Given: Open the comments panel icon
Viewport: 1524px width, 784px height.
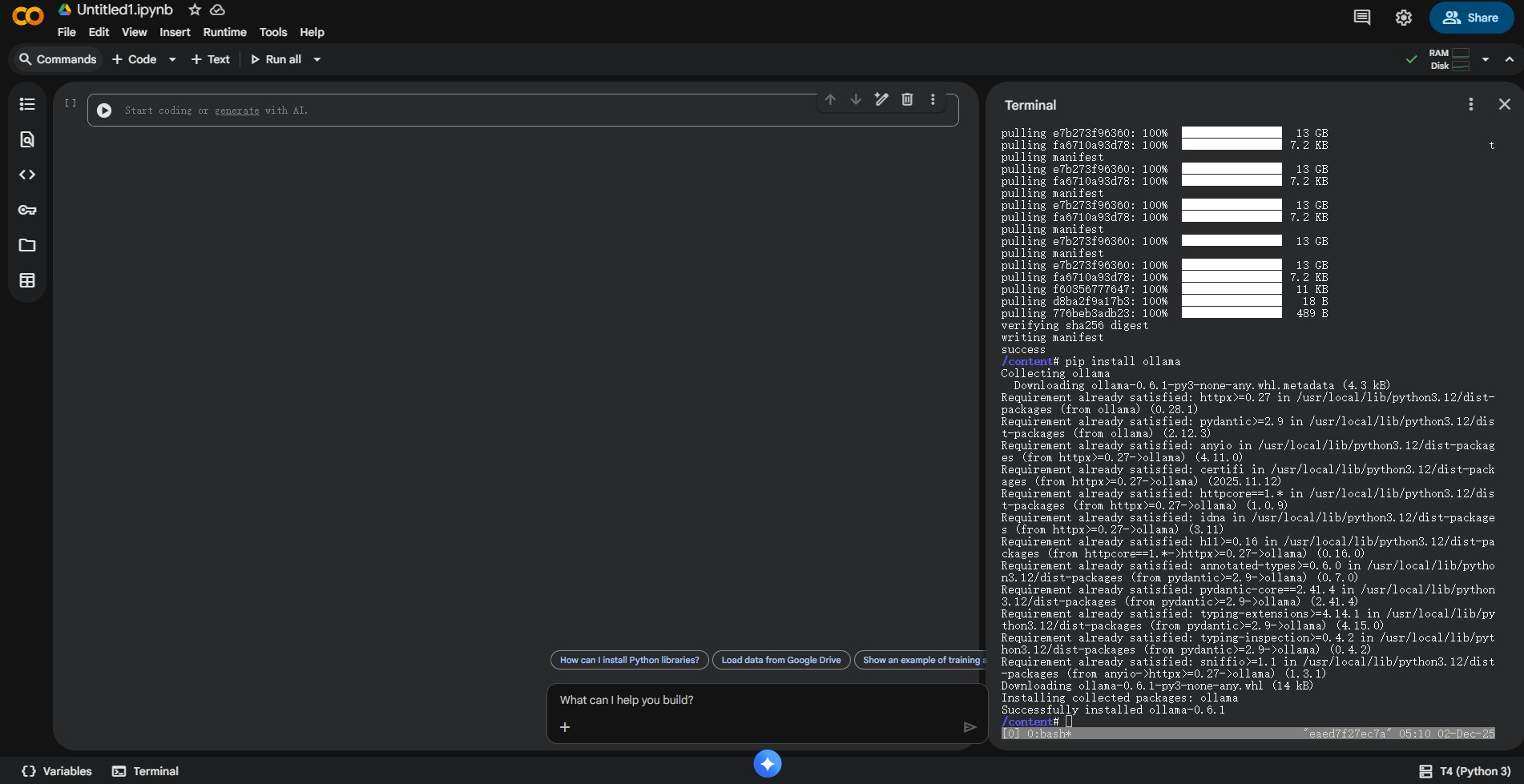Looking at the screenshot, I should click(x=1361, y=18).
